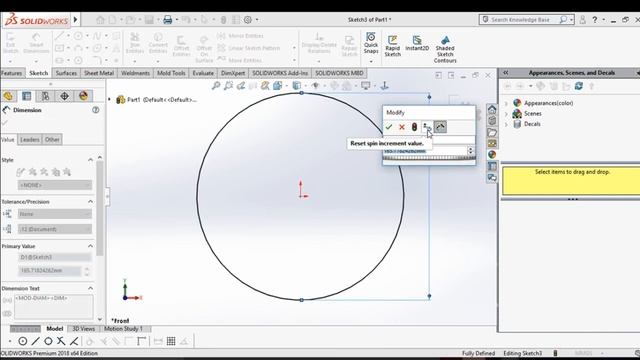Collapse the Primary Value section
The image size is (640, 360).
pyautogui.click(x=90, y=246)
